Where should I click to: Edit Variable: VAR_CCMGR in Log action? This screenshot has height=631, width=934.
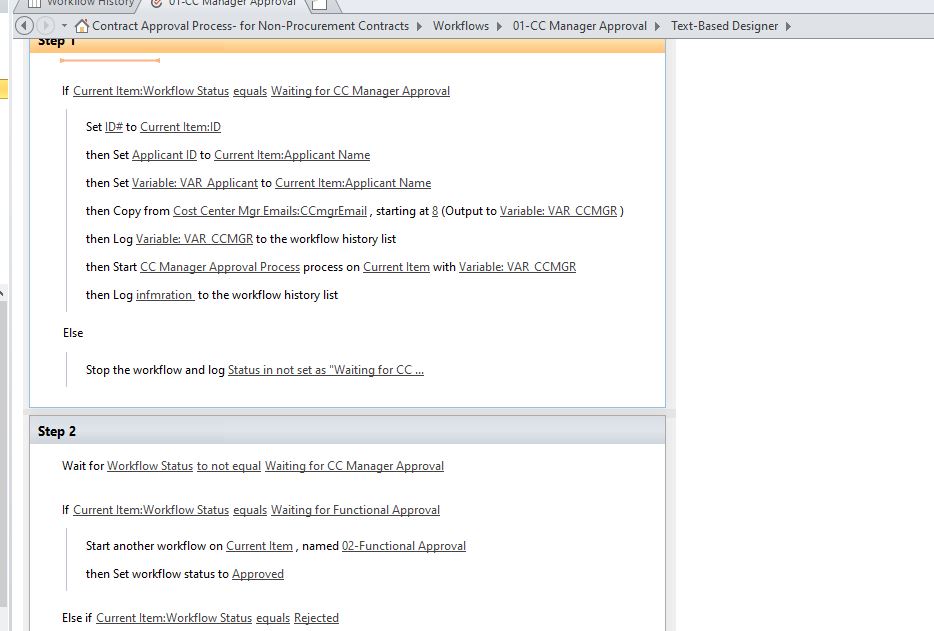[194, 239]
